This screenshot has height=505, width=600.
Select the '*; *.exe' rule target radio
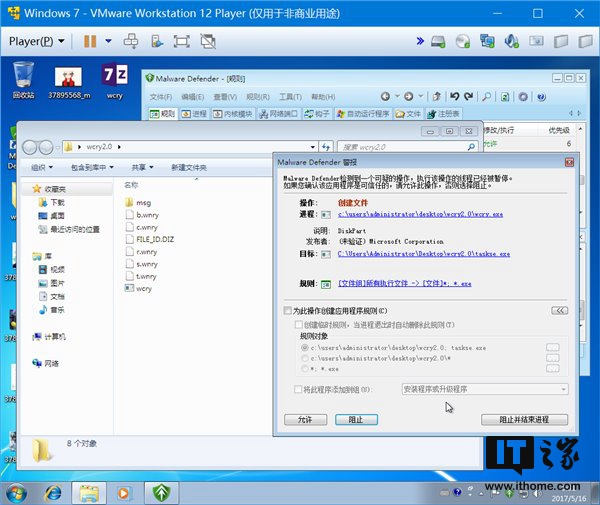click(x=305, y=368)
